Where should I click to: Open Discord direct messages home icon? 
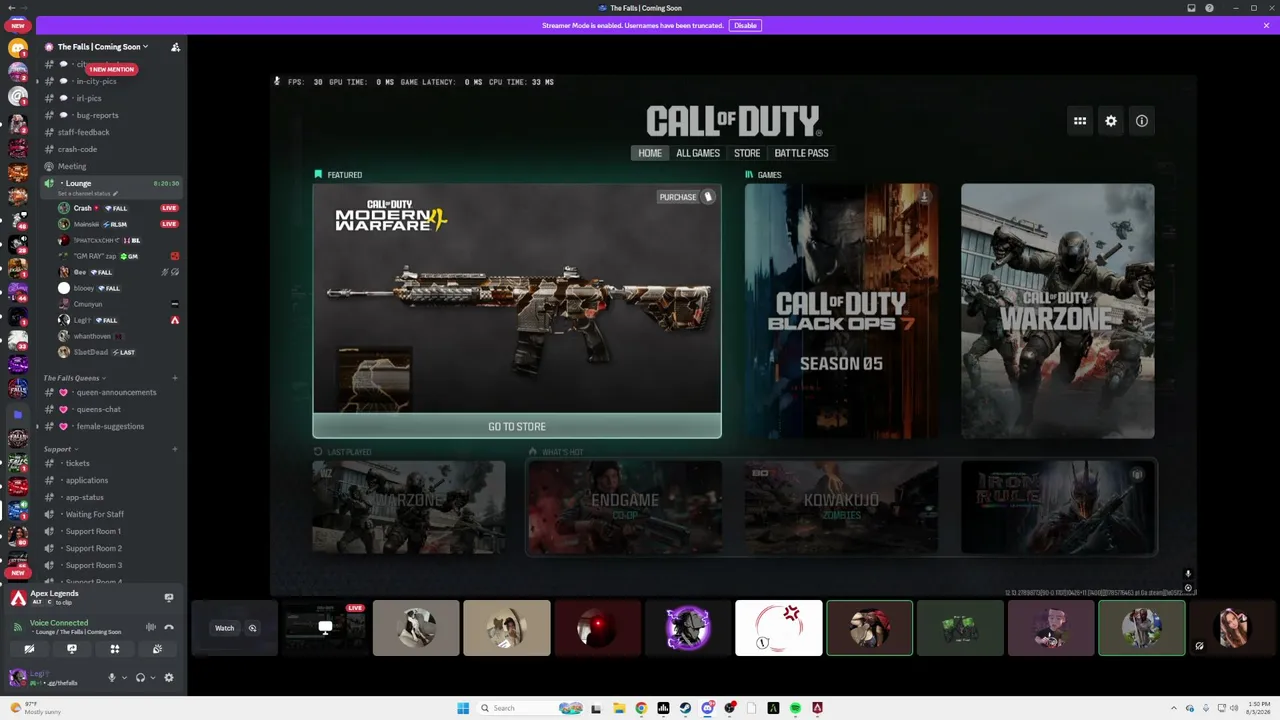pos(18,47)
